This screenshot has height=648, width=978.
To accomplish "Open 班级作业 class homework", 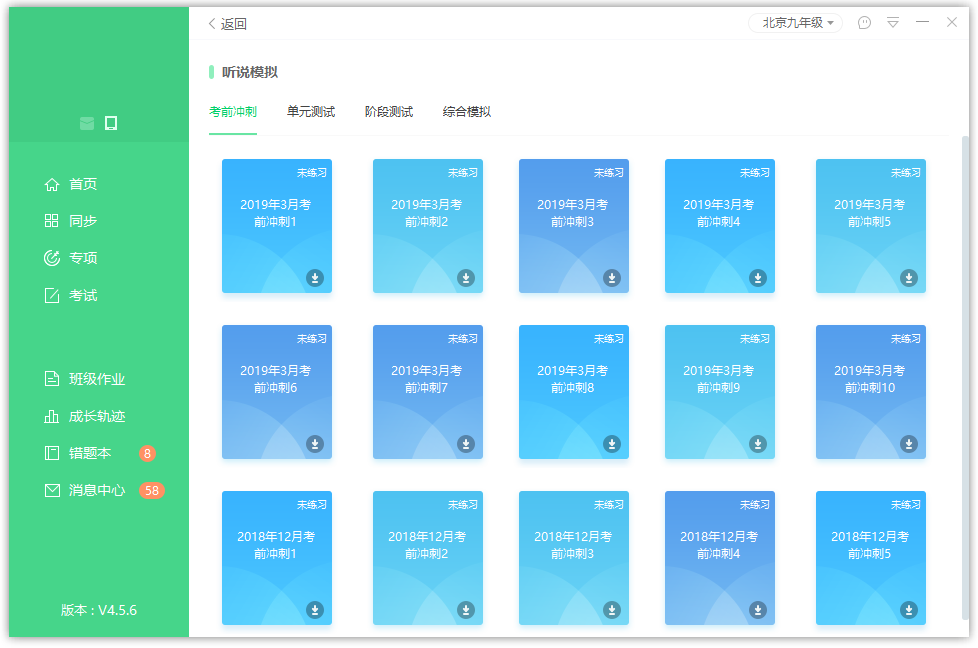I will 85,379.
